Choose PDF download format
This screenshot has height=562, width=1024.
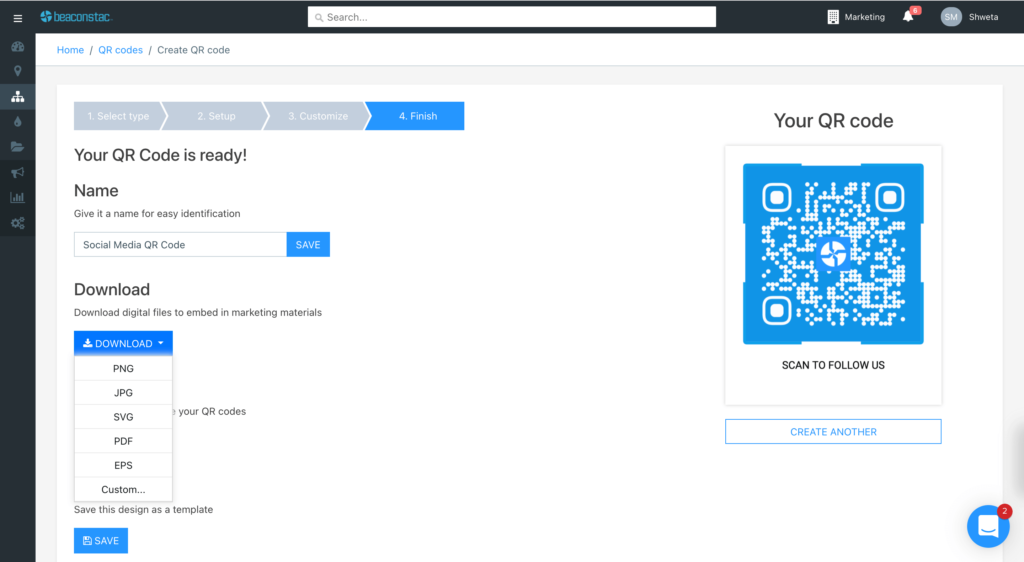pyautogui.click(x=123, y=441)
